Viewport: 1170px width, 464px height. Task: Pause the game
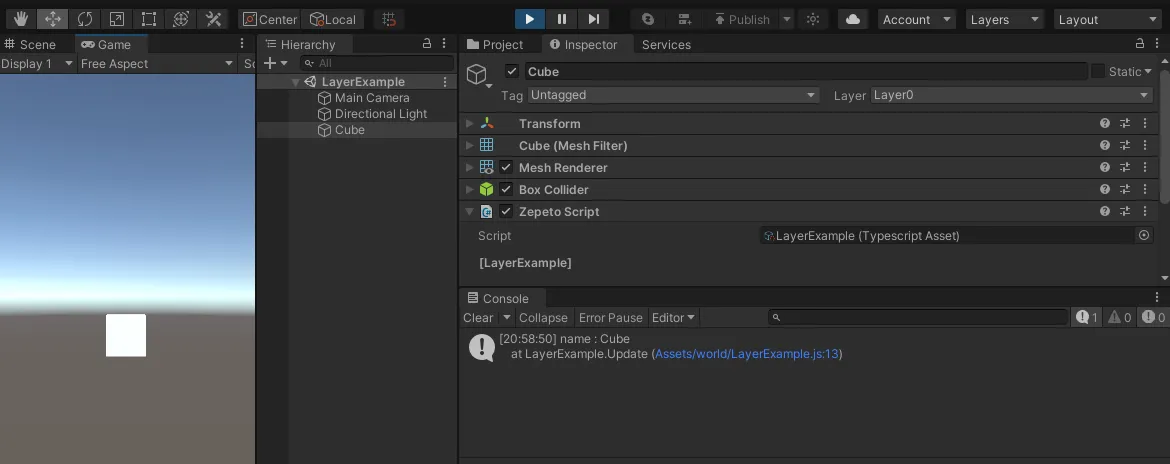click(x=562, y=19)
